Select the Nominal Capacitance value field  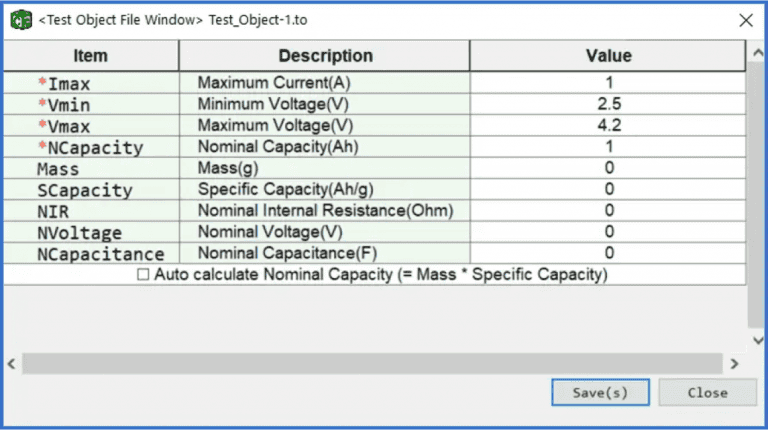[x=608, y=253]
